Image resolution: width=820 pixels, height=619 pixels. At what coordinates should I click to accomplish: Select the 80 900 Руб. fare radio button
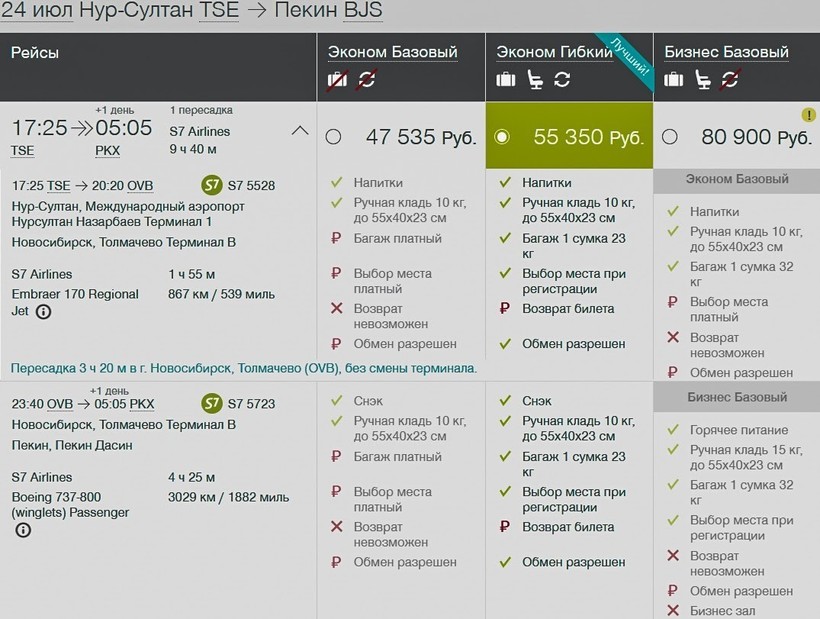pos(670,137)
